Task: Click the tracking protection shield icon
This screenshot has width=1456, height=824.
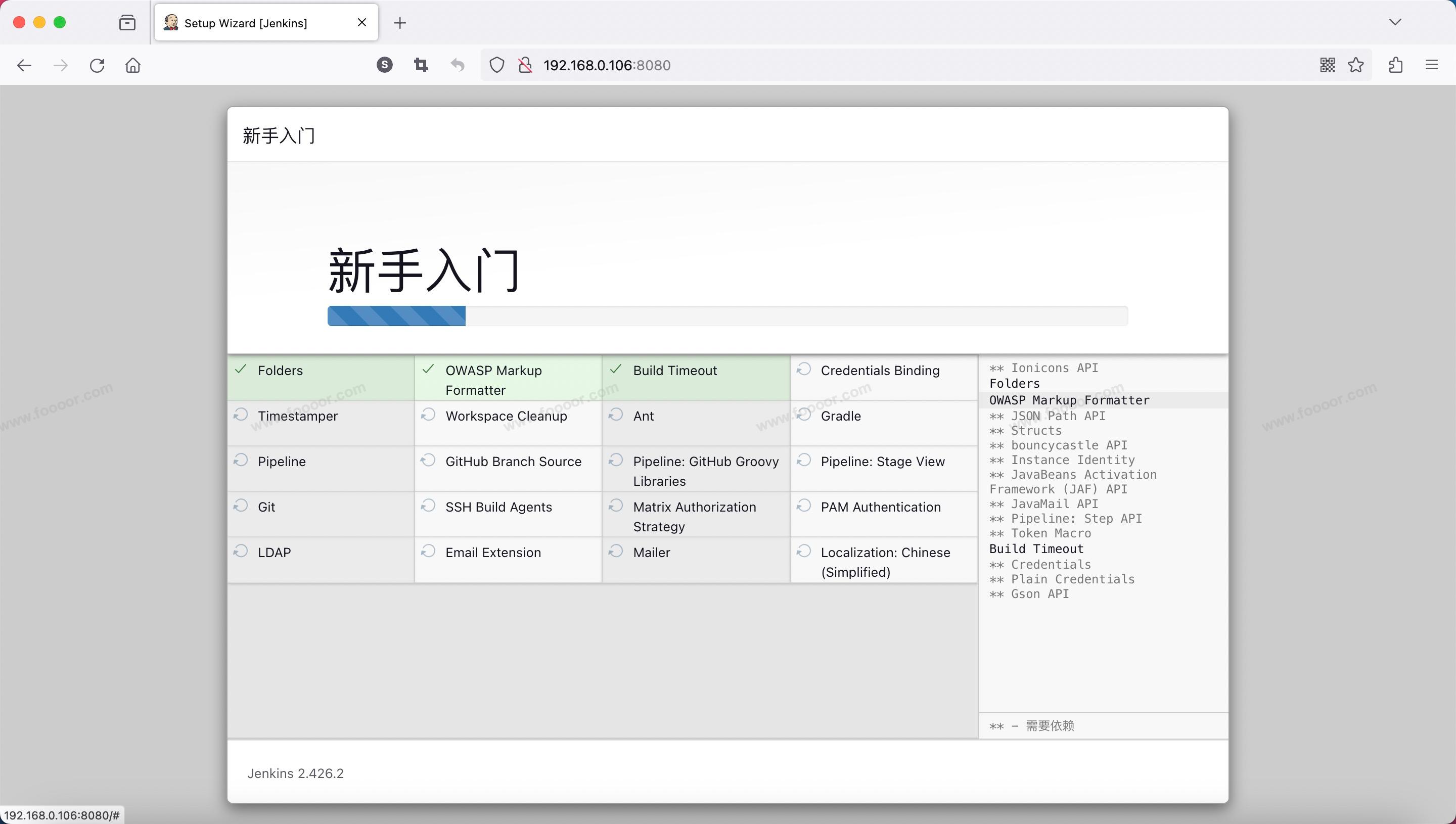Action: point(496,65)
